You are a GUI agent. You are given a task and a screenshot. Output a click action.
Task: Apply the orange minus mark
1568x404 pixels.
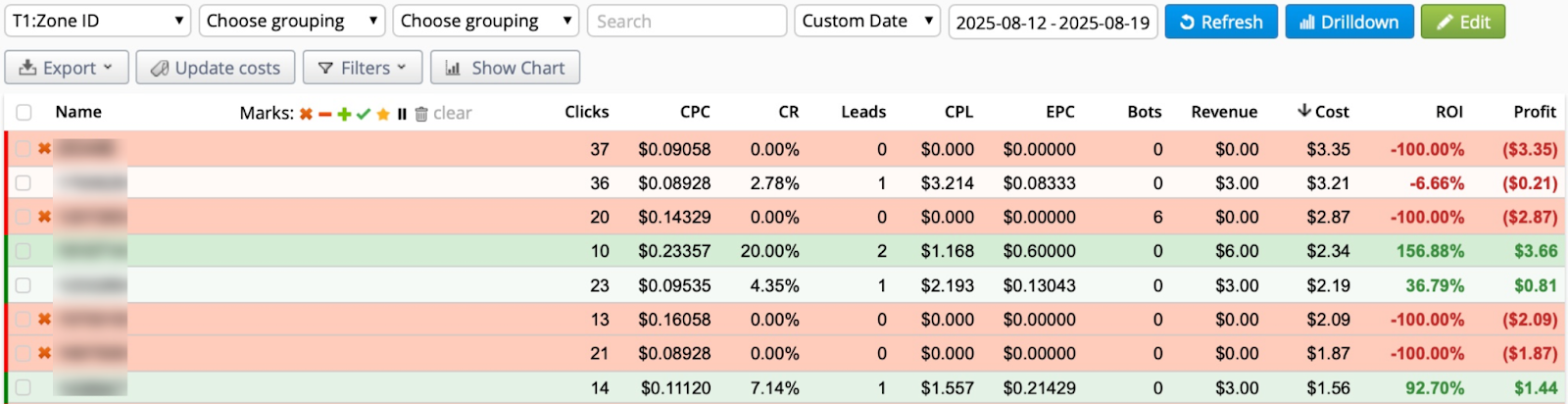click(324, 114)
